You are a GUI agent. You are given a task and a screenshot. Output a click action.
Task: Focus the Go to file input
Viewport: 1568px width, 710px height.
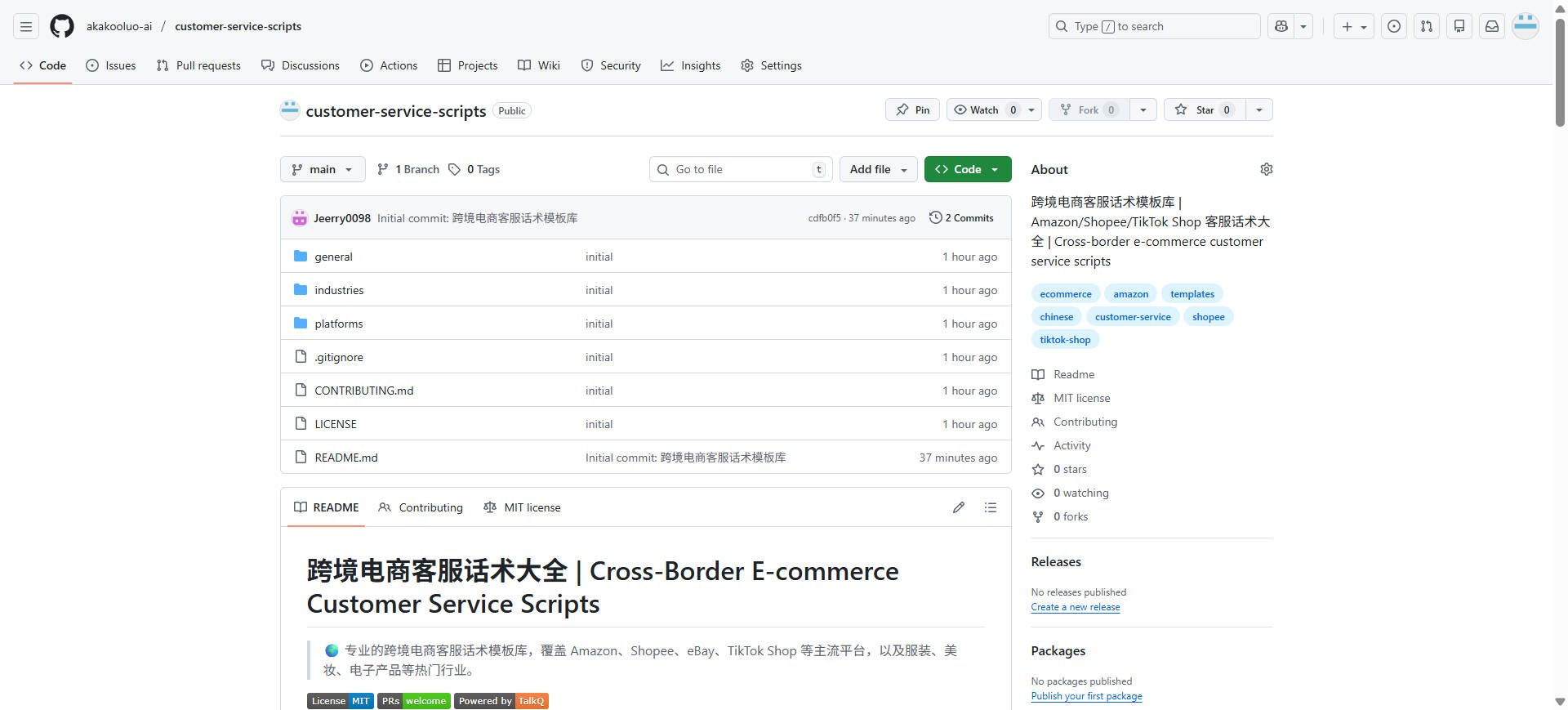tap(741, 169)
